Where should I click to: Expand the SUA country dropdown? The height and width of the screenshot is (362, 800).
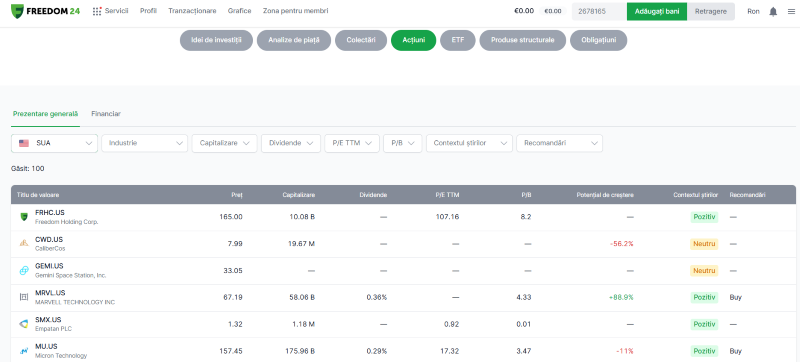coord(54,143)
